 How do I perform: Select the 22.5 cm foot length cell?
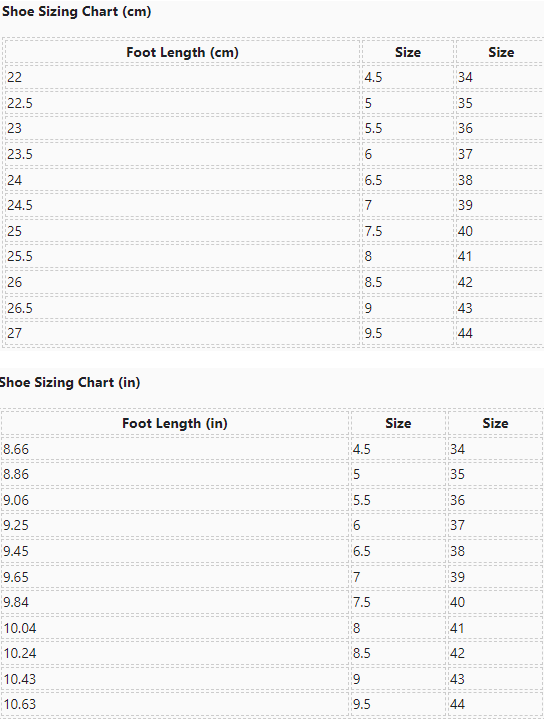click(x=183, y=103)
